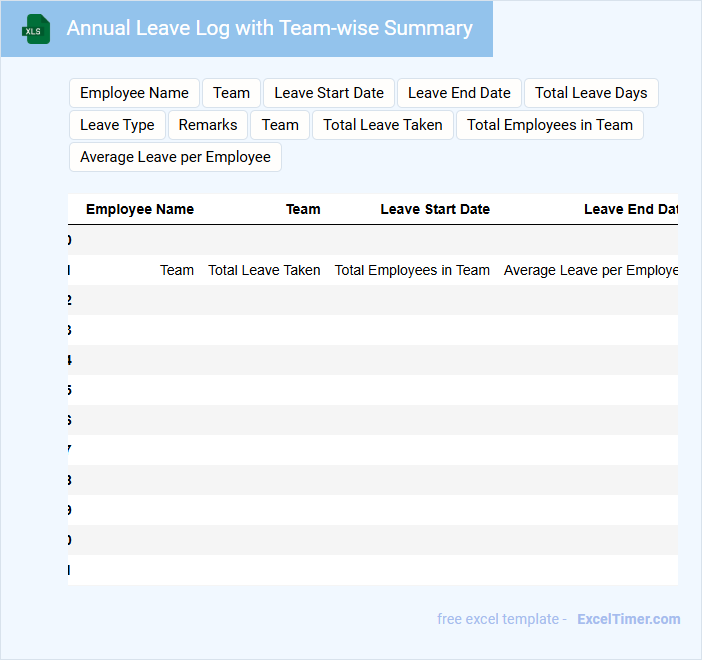Select the Team tag next to Remarks
702x660 pixels.
point(280,125)
